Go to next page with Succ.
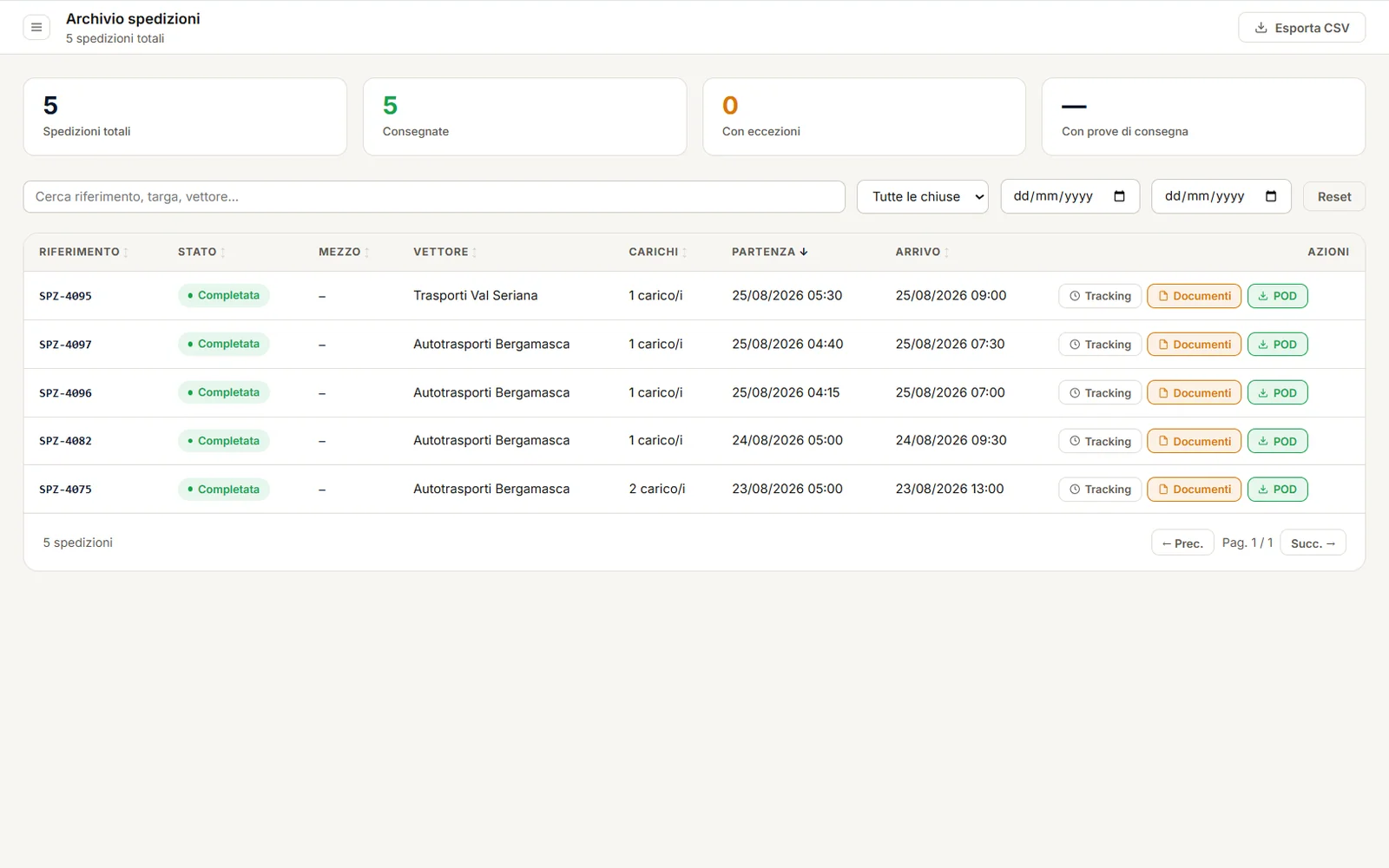 pos(1313,543)
